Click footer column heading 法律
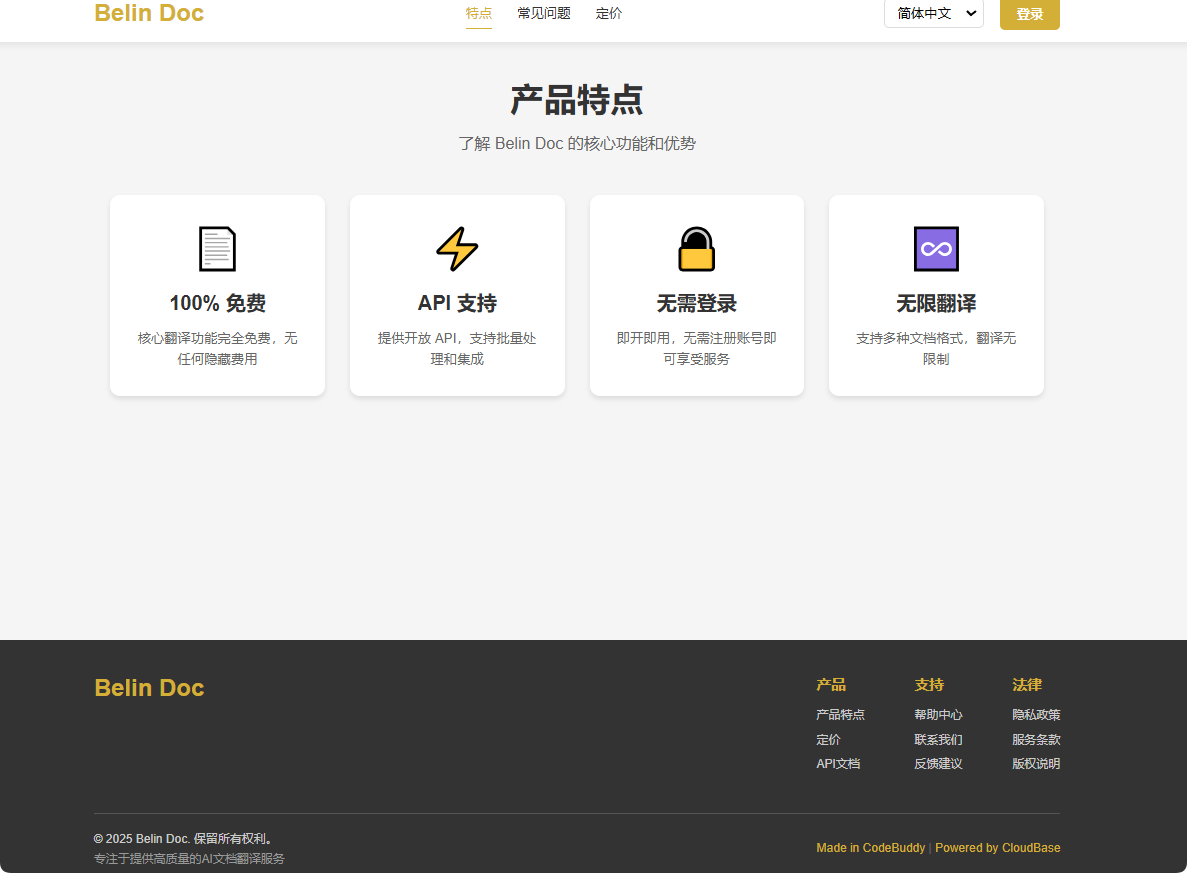1187x873 pixels. (x=1027, y=684)
